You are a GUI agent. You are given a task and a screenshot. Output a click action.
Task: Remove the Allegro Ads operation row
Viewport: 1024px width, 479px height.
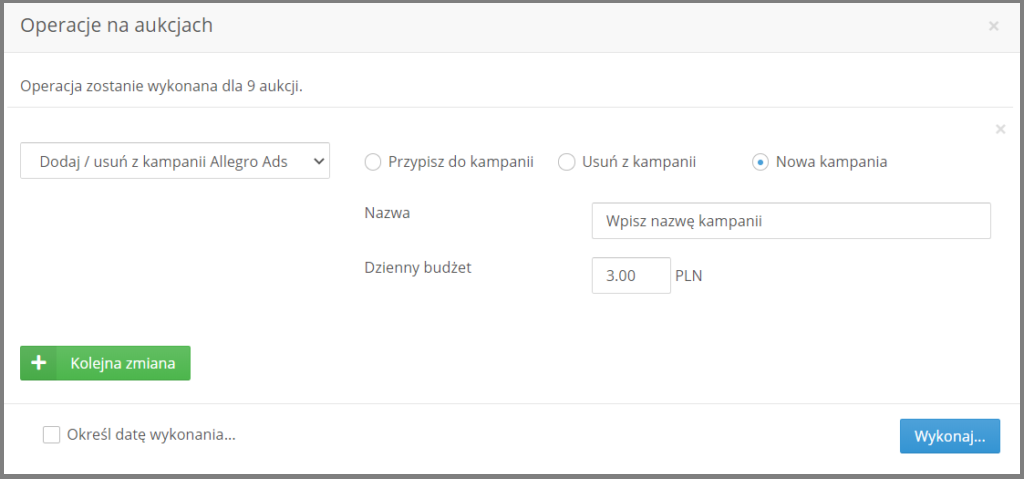(1000, 129)
